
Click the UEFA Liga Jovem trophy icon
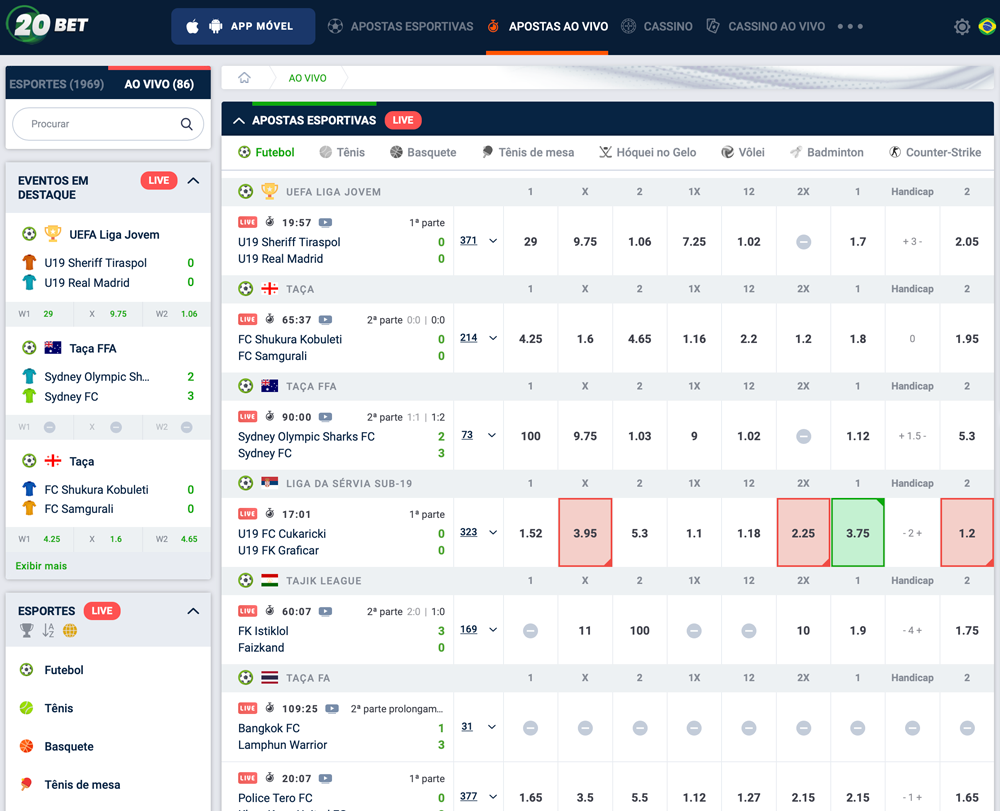click(x=270, y=191)
